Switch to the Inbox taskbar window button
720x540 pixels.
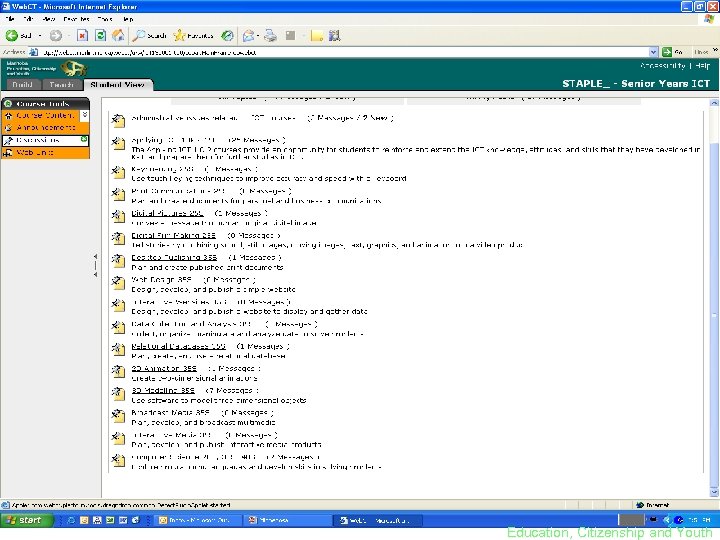click(197, 520)
